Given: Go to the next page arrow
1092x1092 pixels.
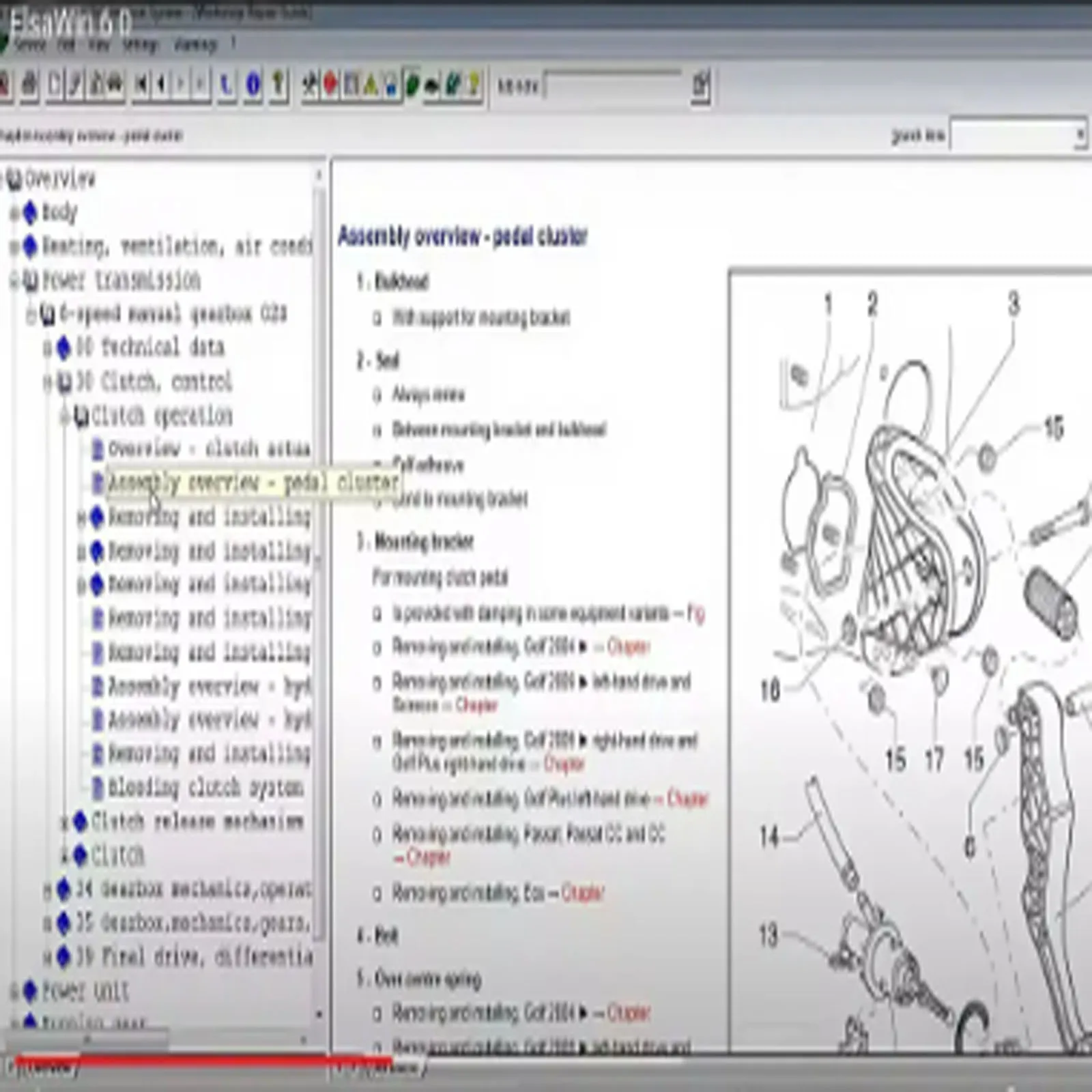Looking at the screenshot, I should 181,85.
